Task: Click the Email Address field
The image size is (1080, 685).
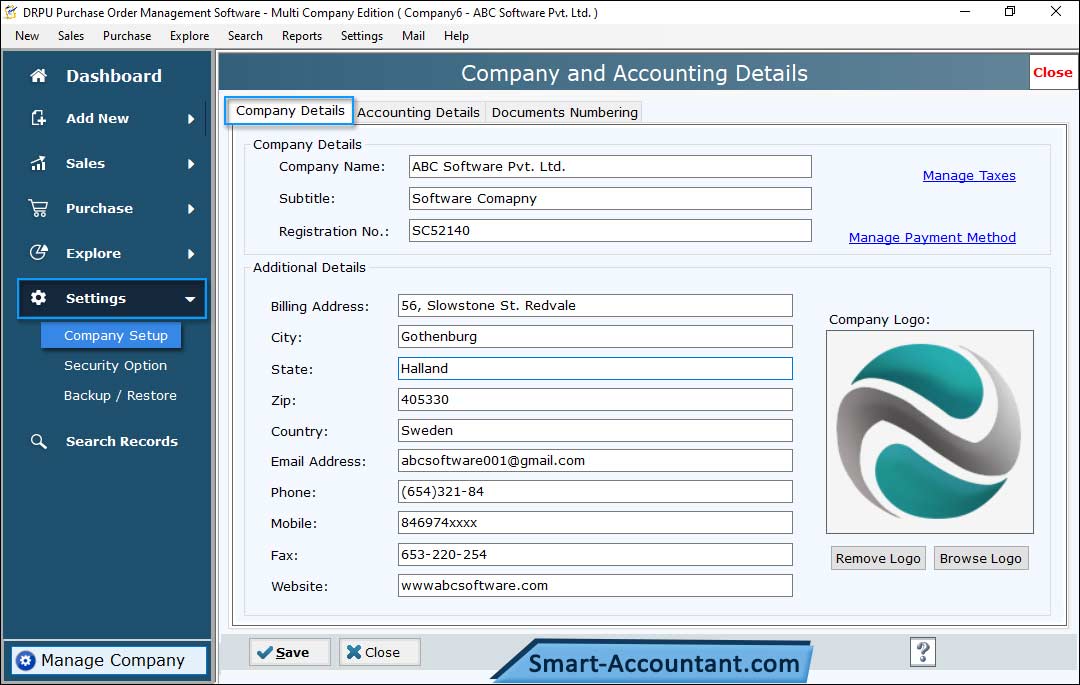Action: 595,461
